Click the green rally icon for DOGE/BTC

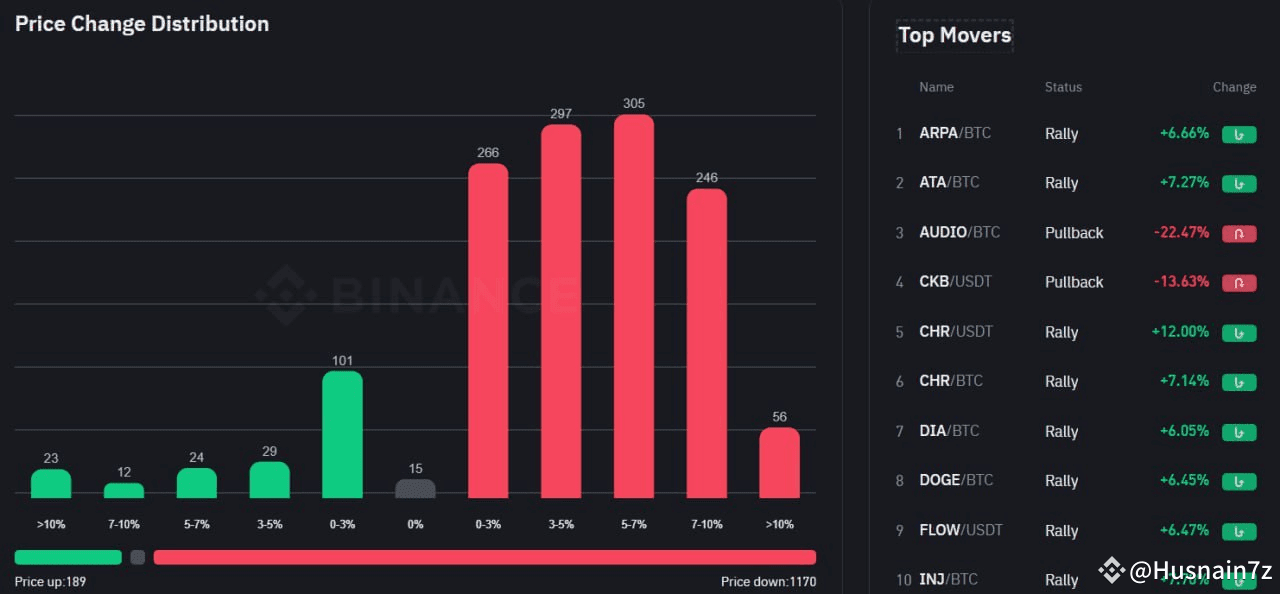(1239, 481)
